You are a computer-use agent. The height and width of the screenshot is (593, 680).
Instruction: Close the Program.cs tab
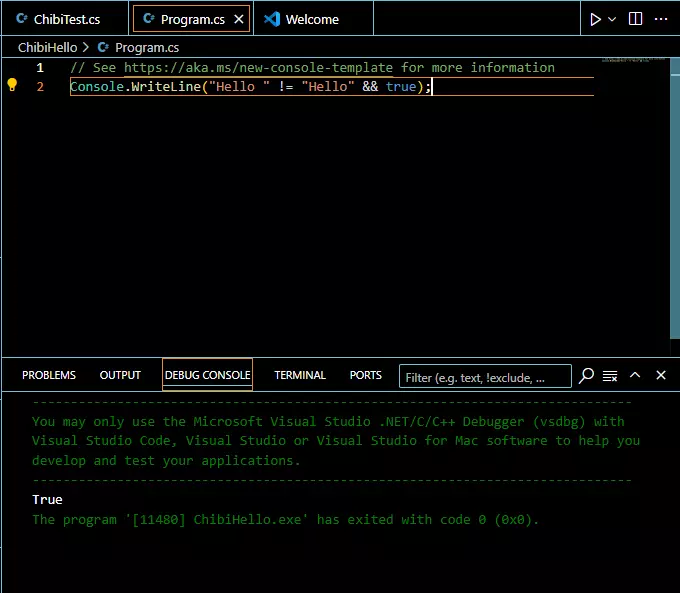click(239, 19)
